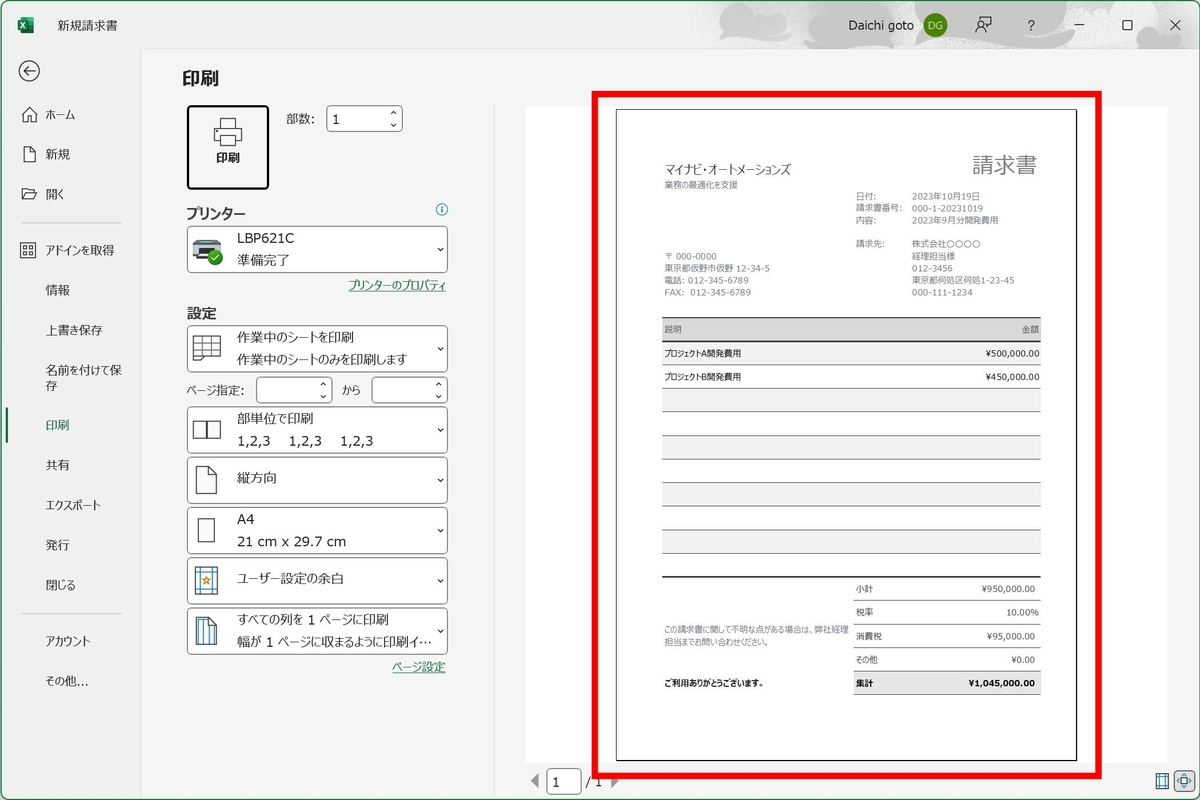Click the invoice print preview page
1200x800 pixels.
click(x=846, y=435)
